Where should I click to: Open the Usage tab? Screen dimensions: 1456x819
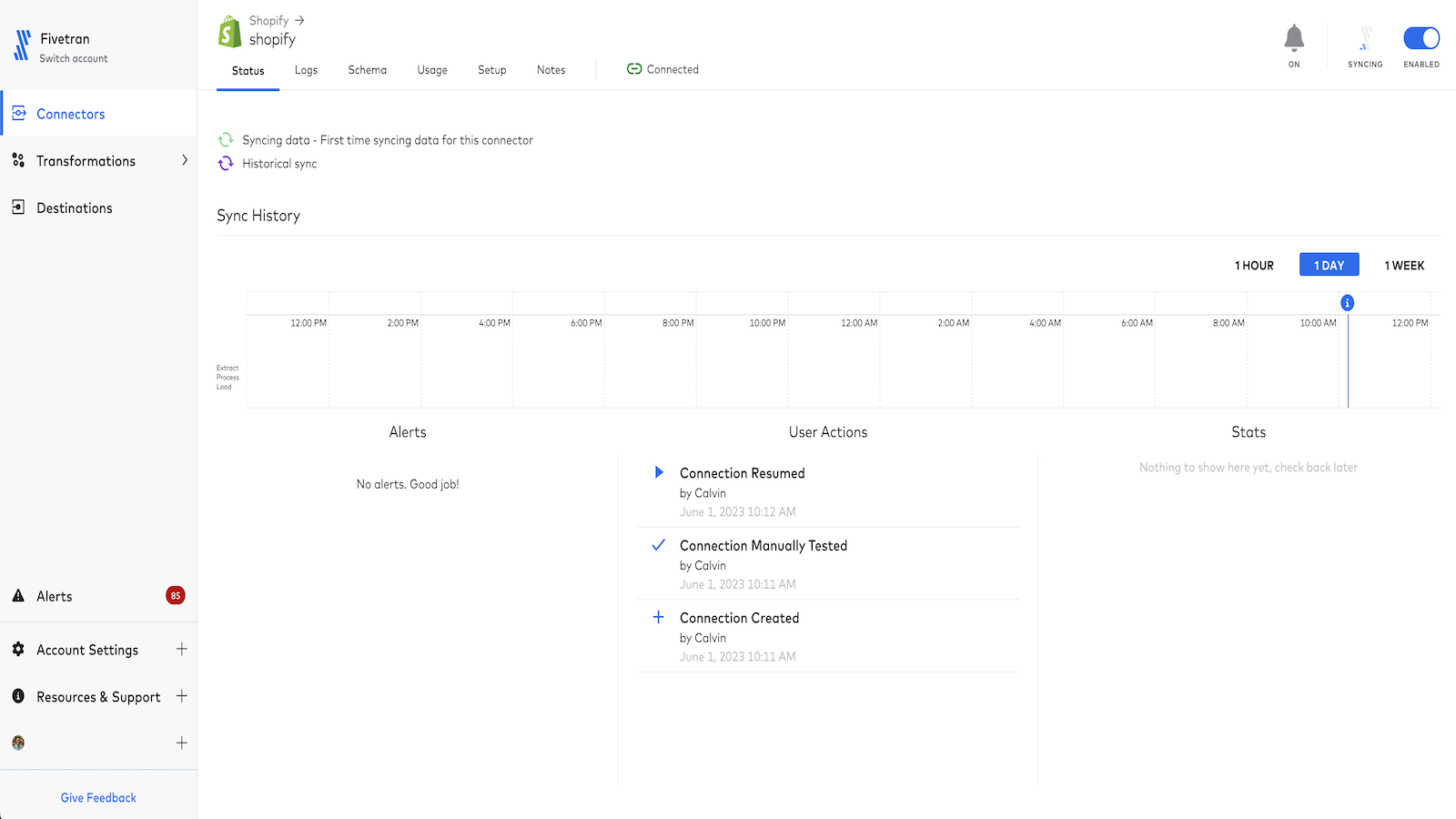point(432,70)
